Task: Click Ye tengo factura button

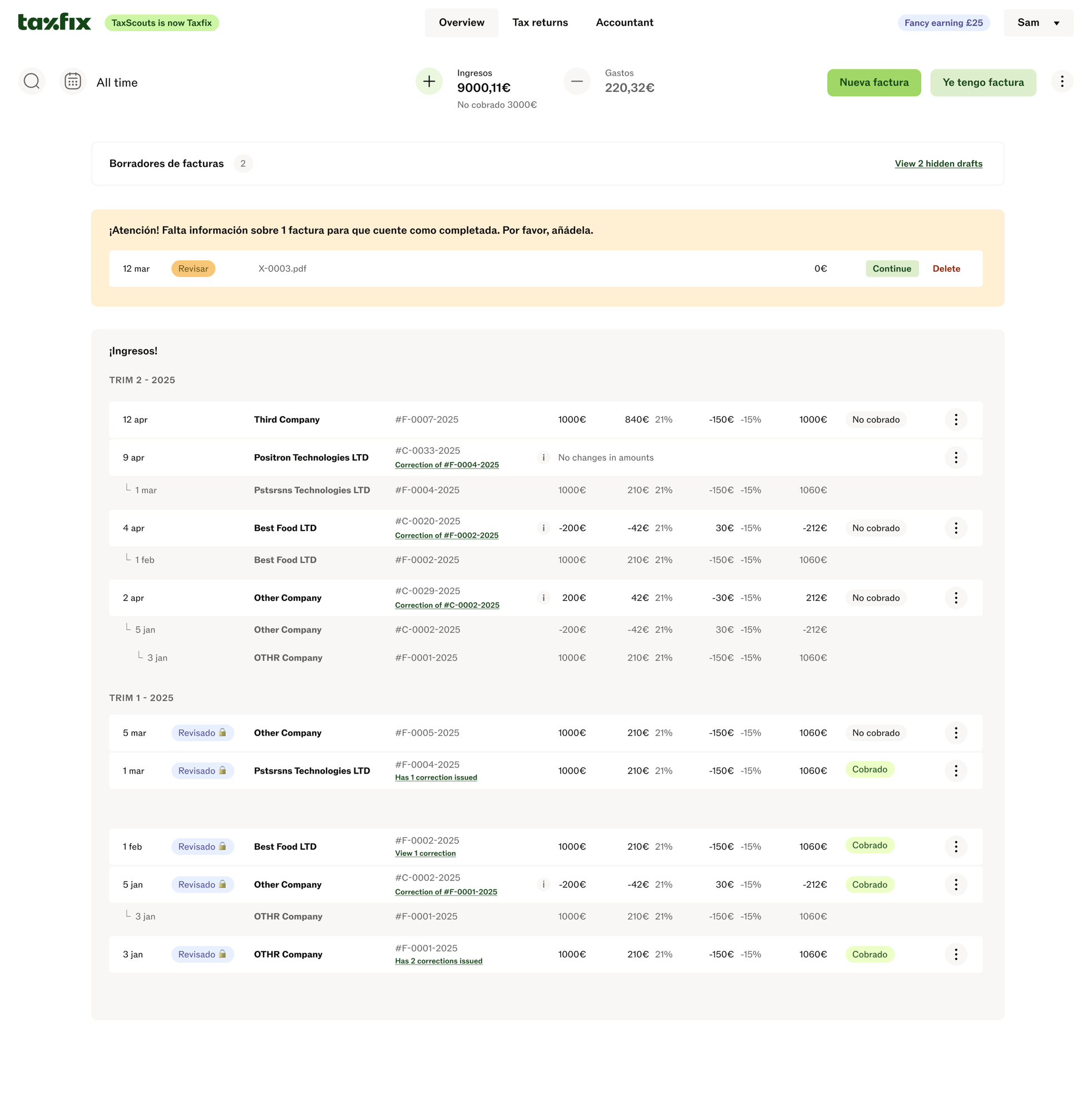Action: 983,82
